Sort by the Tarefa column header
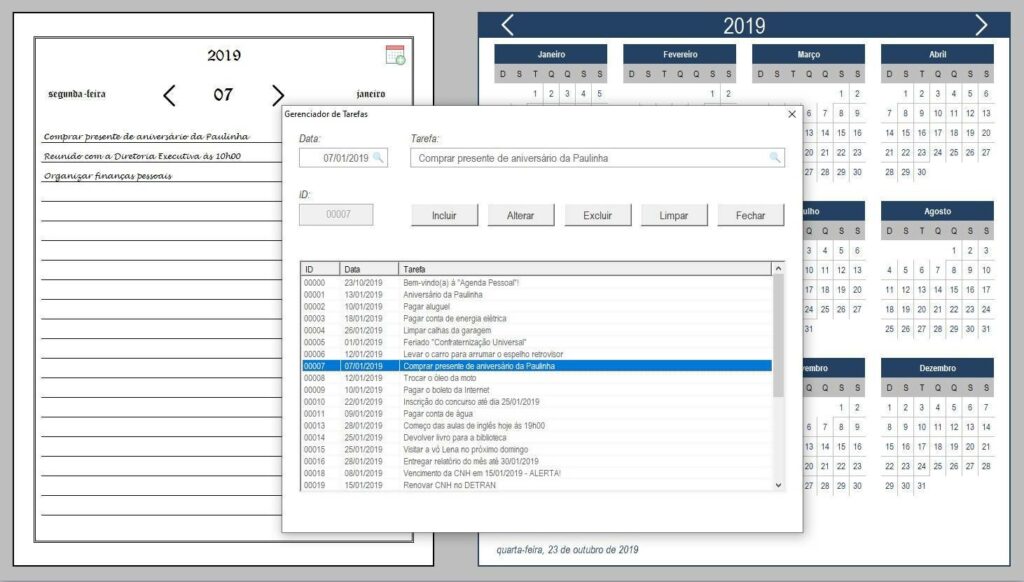Viewport: 1024px width, 582px height. (585, 269)
